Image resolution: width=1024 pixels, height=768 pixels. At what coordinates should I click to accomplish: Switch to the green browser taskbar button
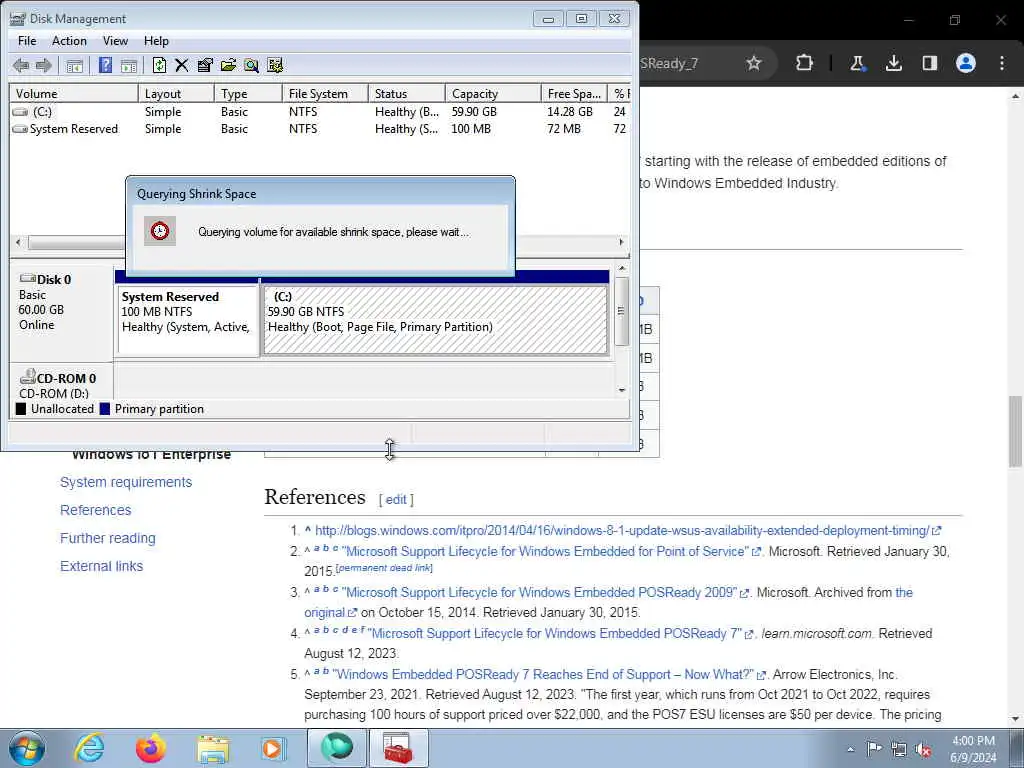(x=337, y=748)
